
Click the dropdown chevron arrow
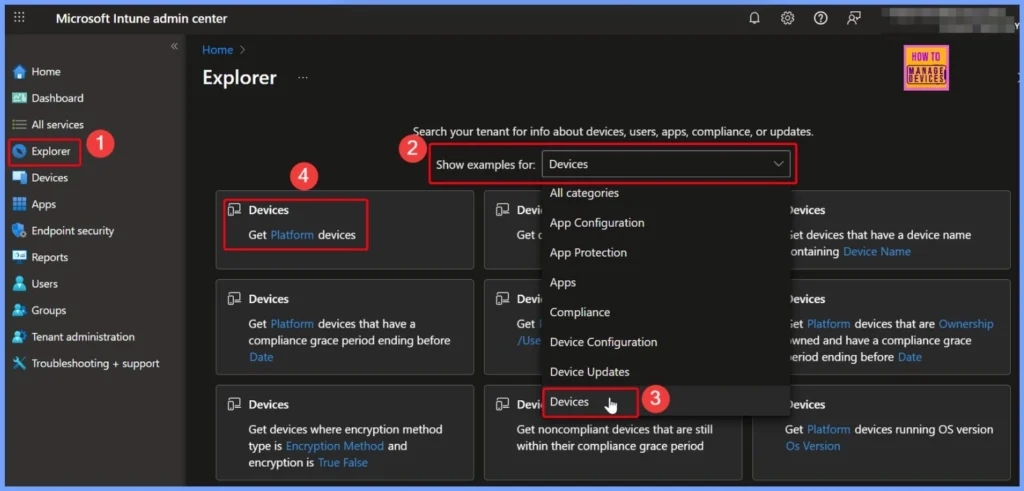pos(778,164)
